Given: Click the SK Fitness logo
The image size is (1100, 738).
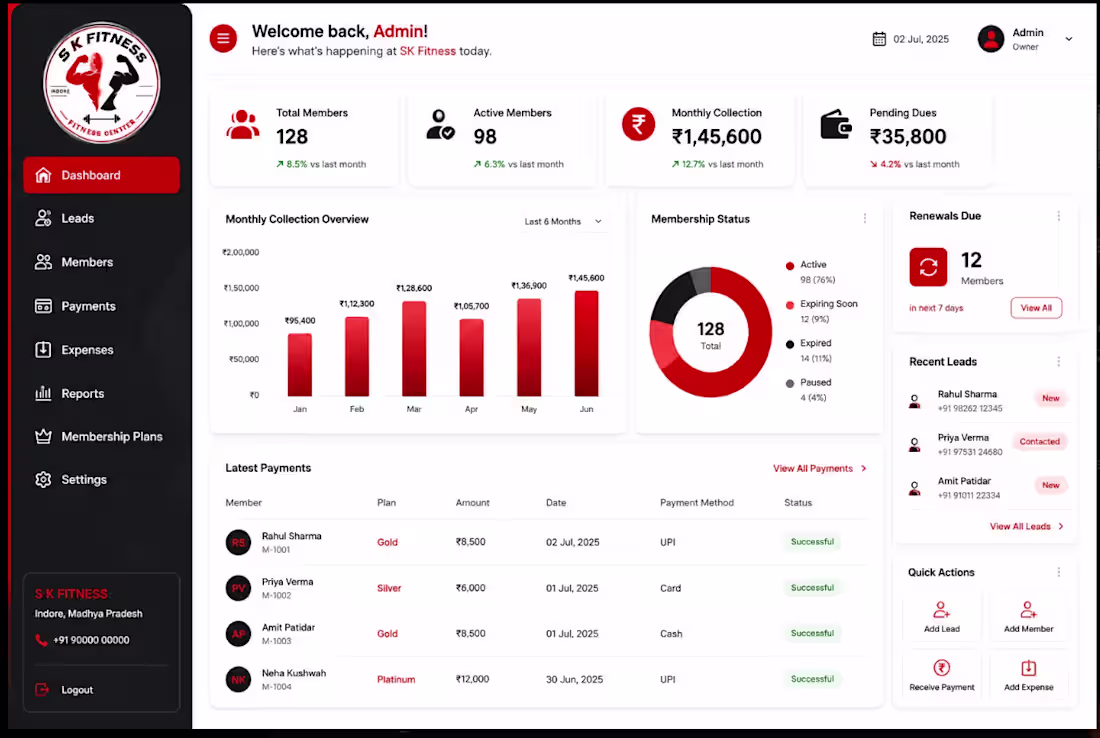Looking at the screenshot, I should [x=102, y=83].
